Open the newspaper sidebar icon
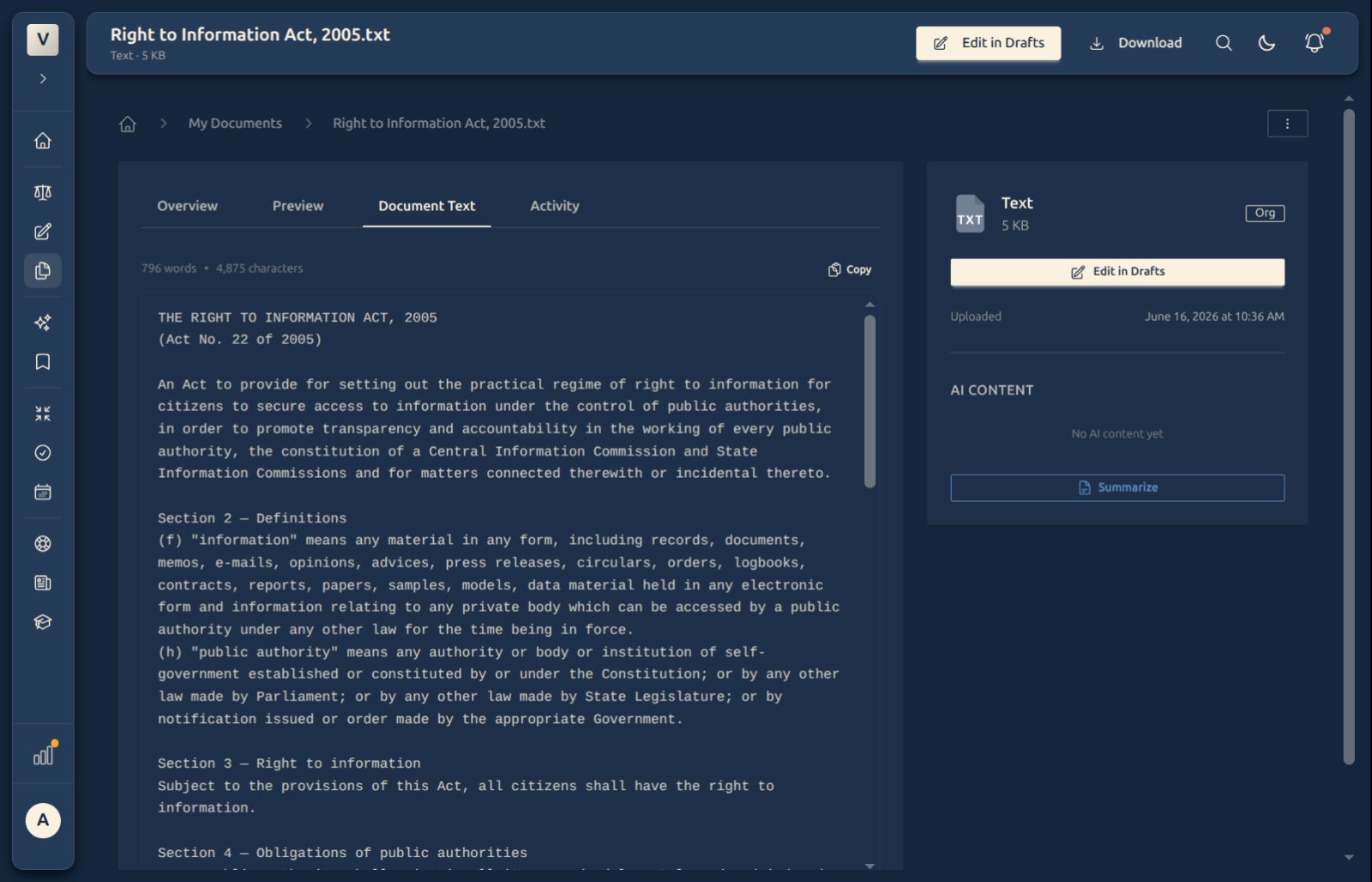This screenshot has height=882, width=1372. 43,583
